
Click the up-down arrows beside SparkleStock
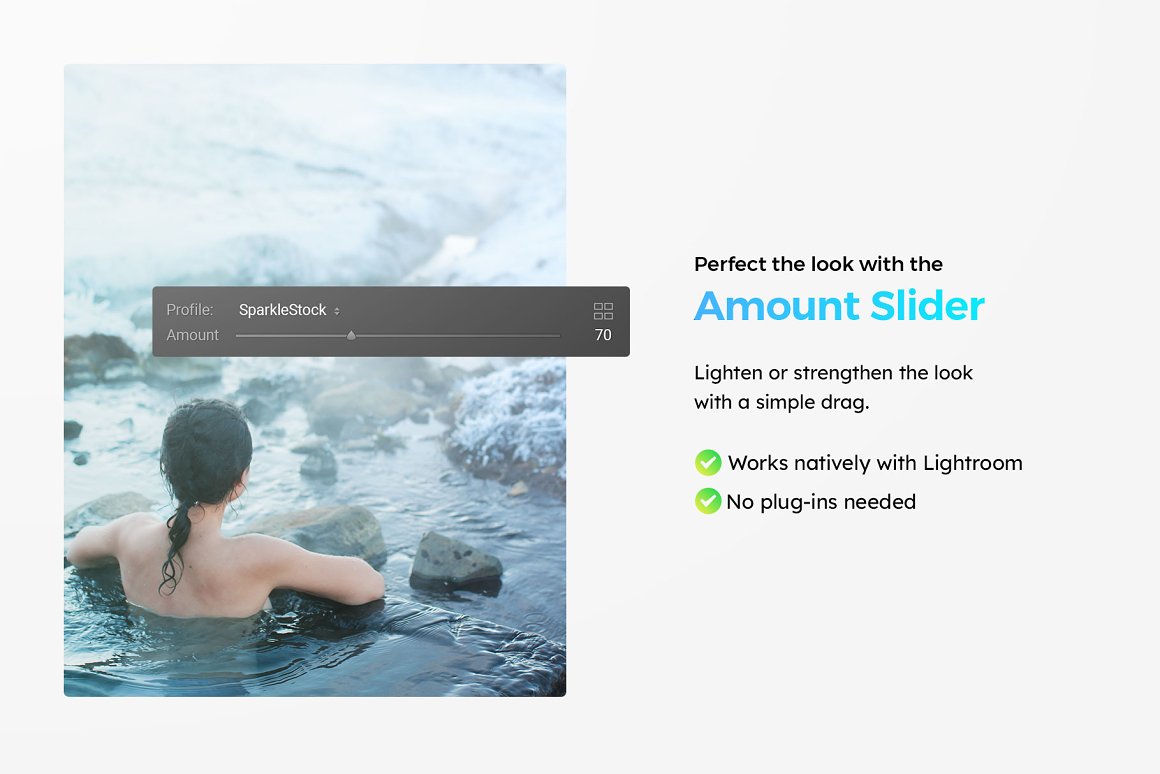coord(337,311)
